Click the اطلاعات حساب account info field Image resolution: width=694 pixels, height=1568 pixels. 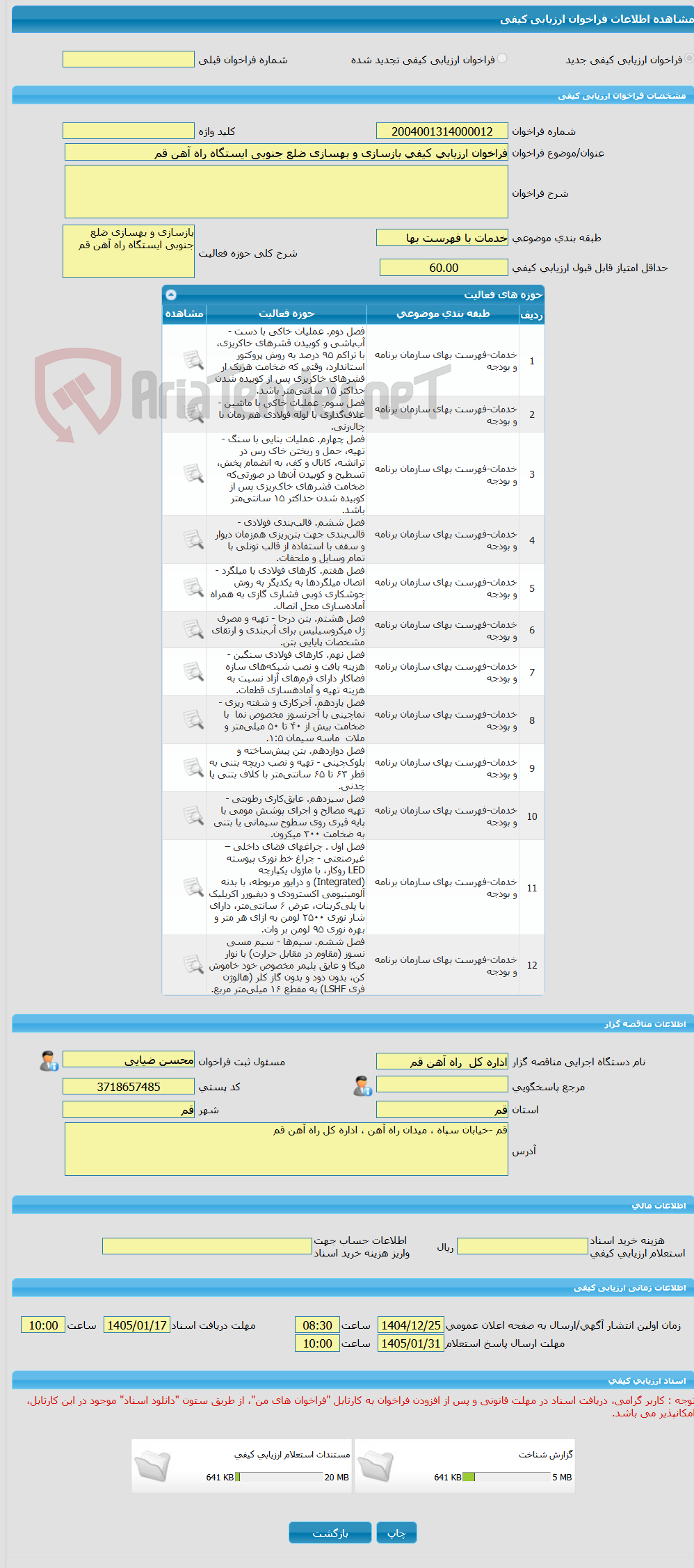pos(207,1246)
